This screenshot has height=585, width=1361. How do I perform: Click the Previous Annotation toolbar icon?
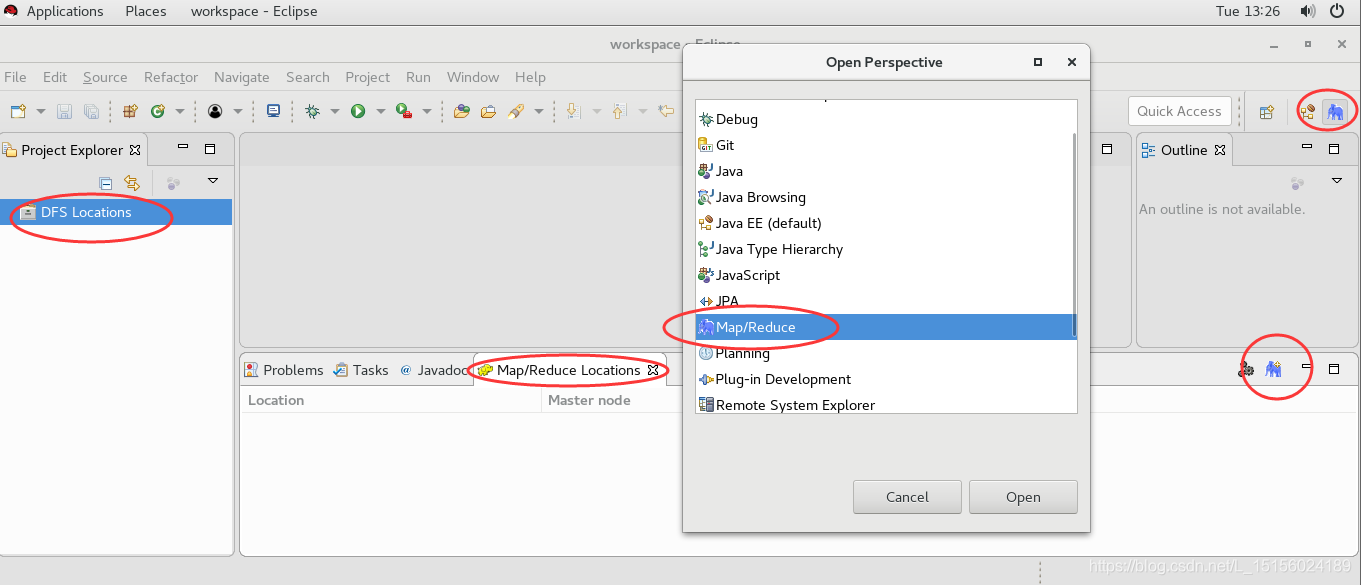[x=618, y=112]
